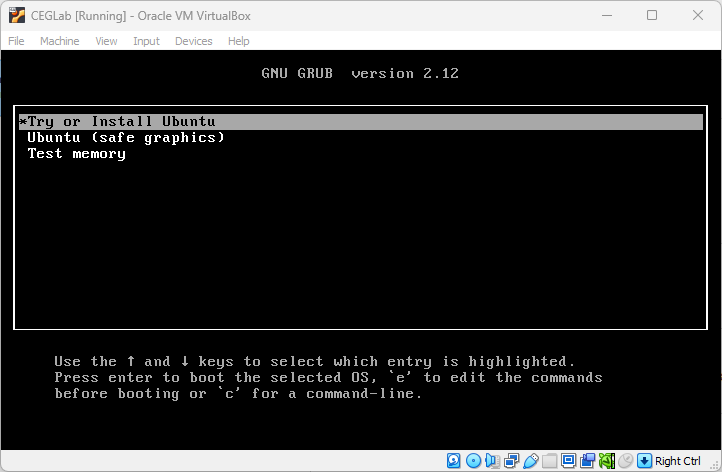Click the mouse integration status icon
The height and width of the screenshot is (472, 722).
[x=626, y=460]
